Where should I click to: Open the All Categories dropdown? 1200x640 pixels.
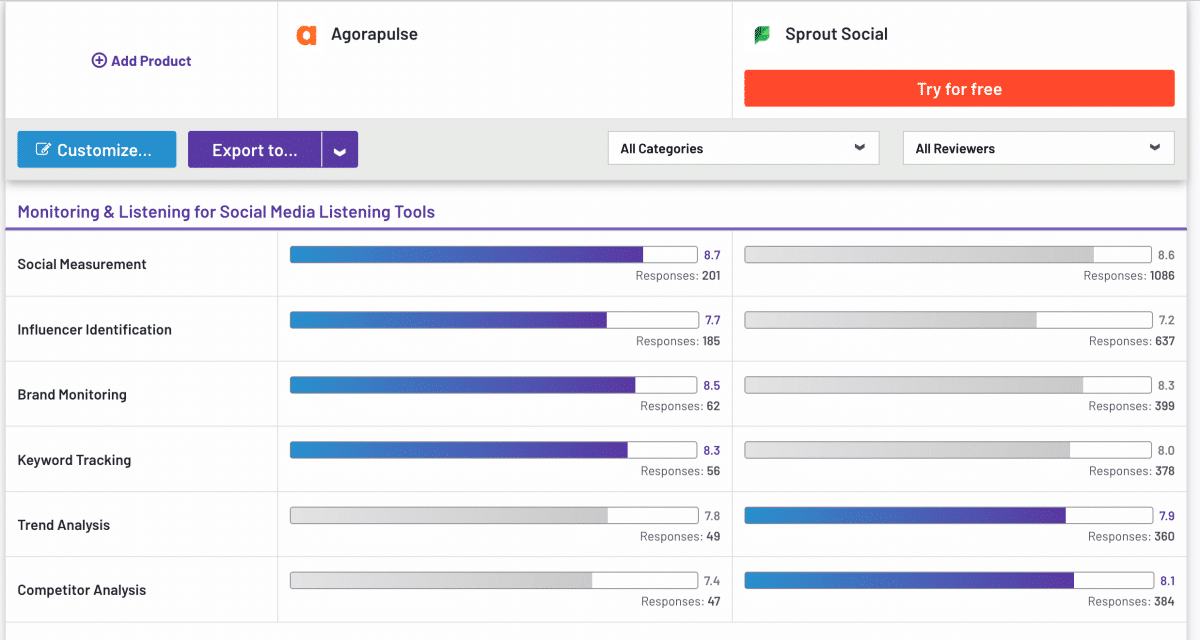pos(743,147)
